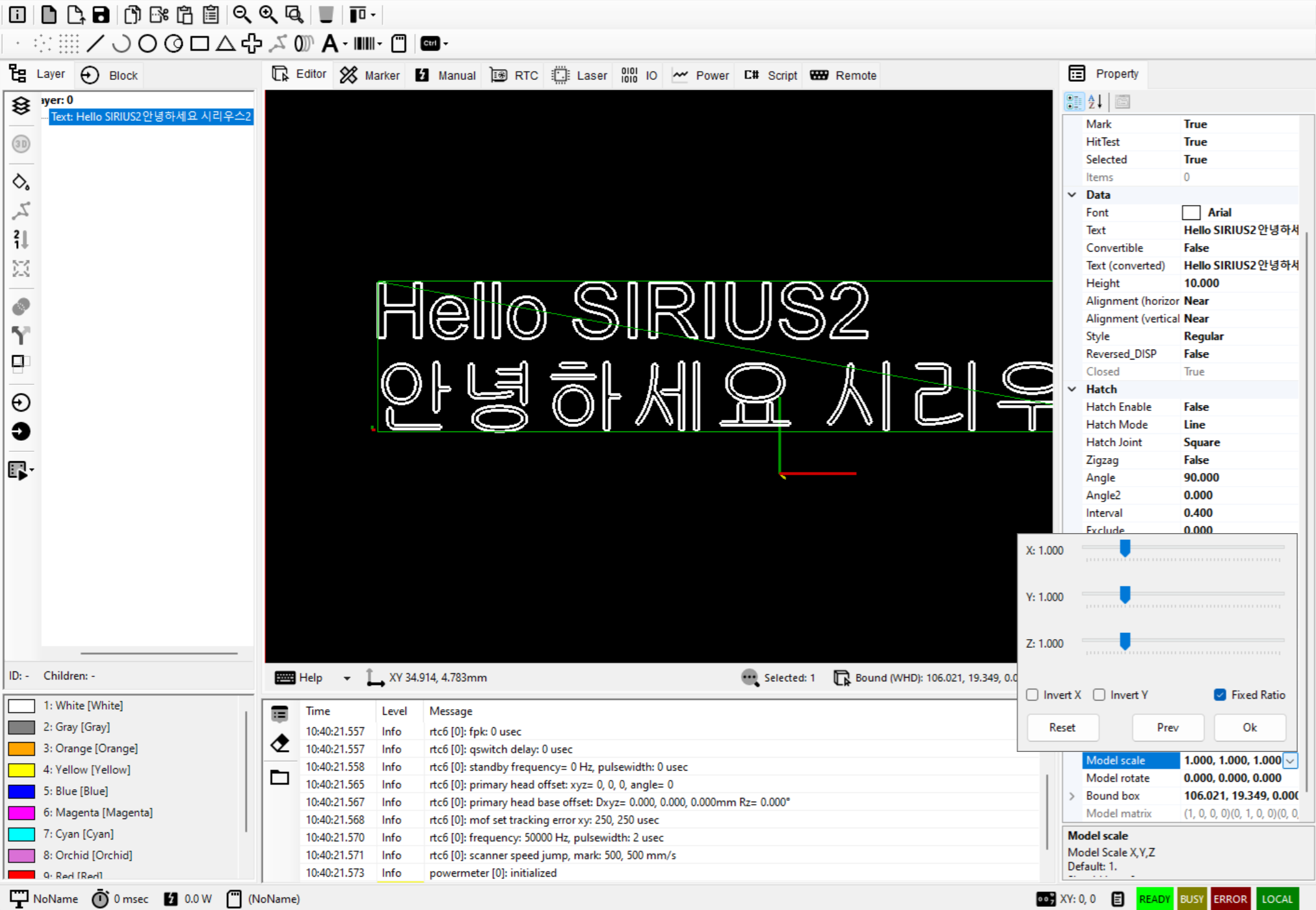Click the alphabetical sort icon in Property panel
Image resolution: width=1316 pixels, height=910 pixels.
(1095, 101)
